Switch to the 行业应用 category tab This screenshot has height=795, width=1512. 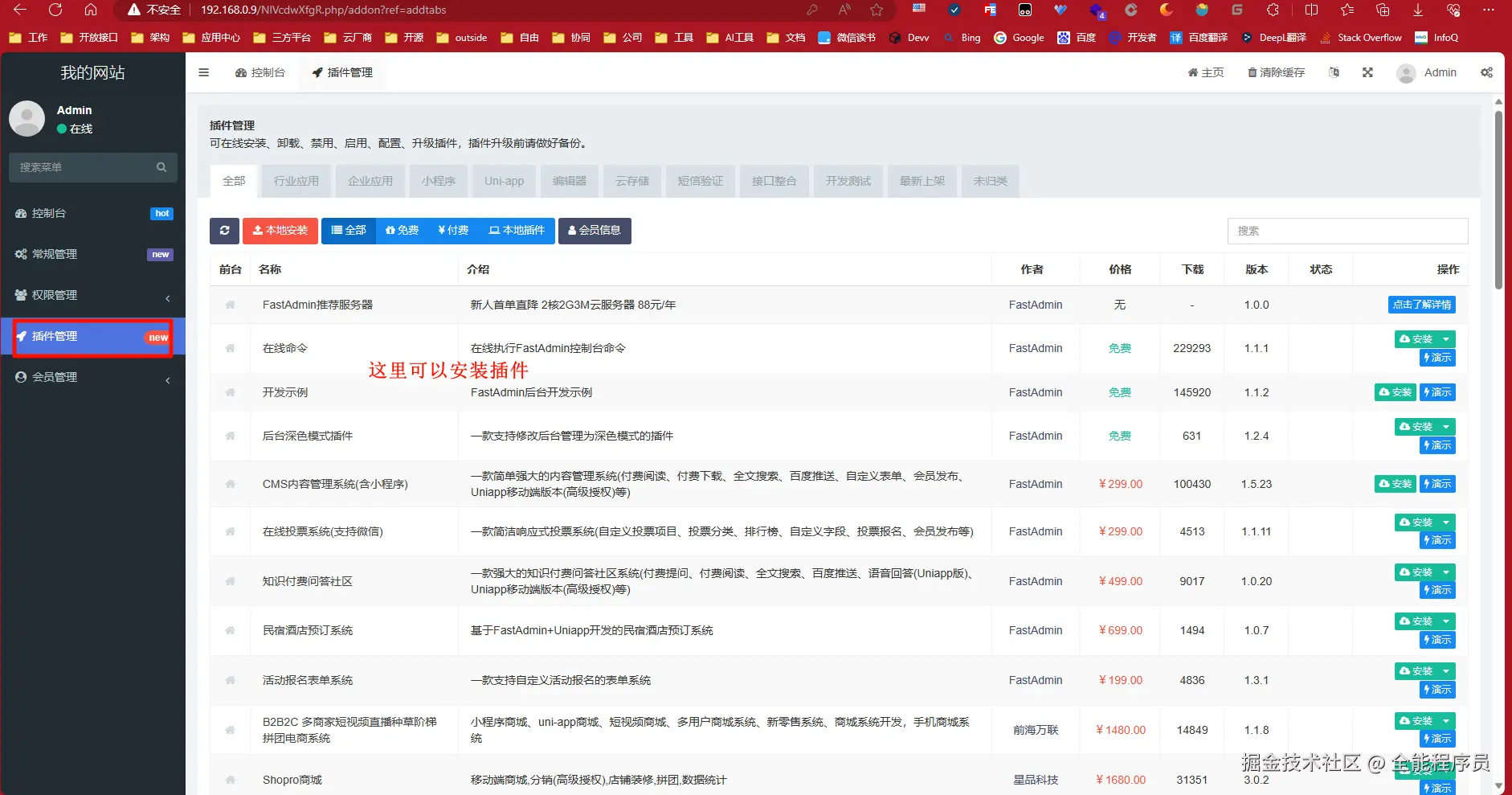[296, 182]
